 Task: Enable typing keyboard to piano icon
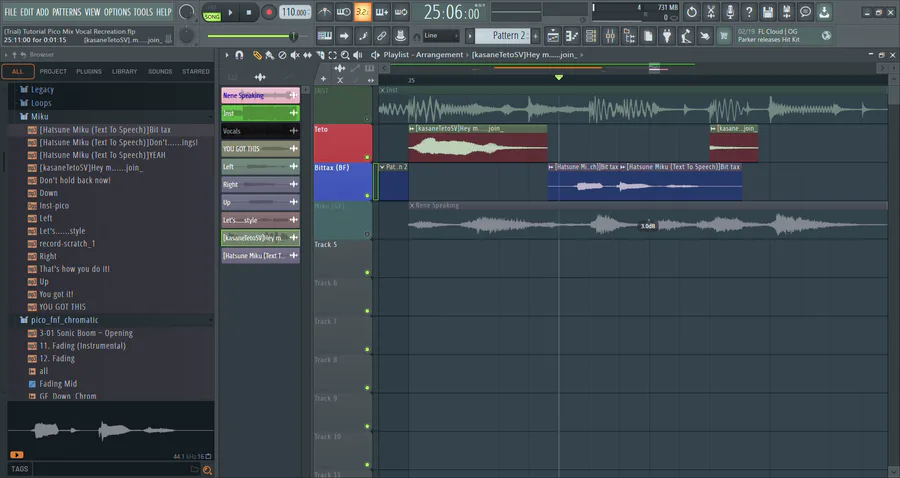324,36
